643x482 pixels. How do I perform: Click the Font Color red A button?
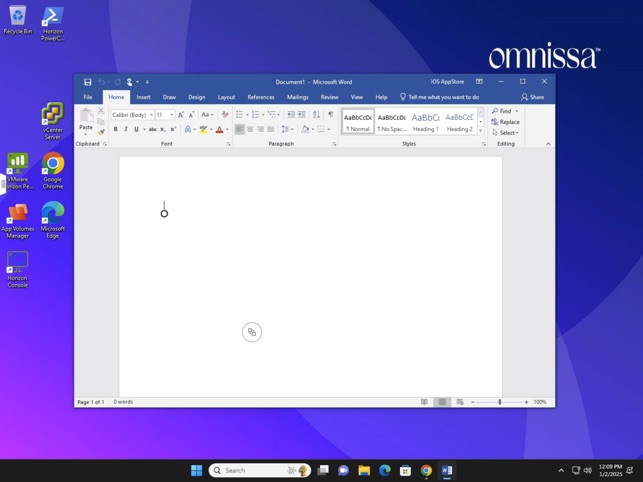[219, 129]
